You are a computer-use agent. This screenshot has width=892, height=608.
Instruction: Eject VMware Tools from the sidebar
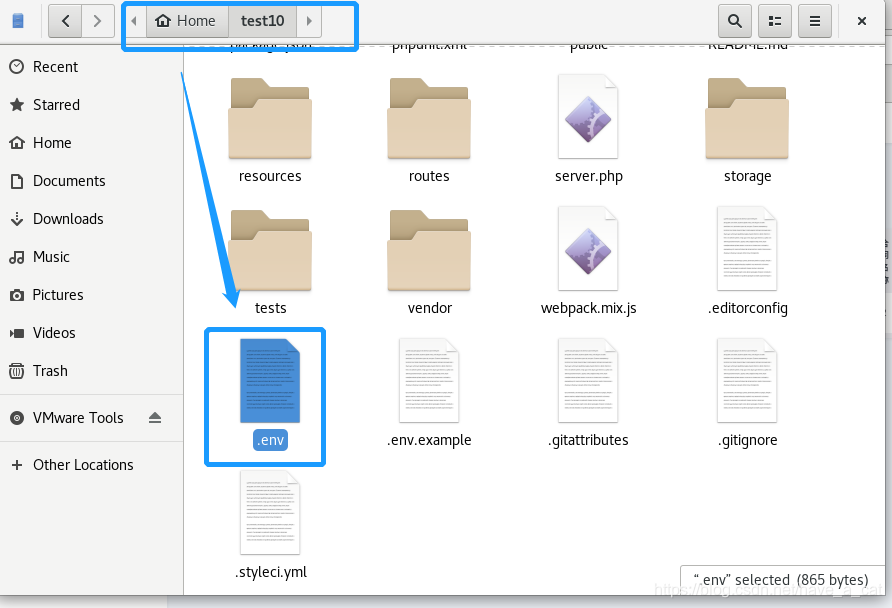(155, 418)
